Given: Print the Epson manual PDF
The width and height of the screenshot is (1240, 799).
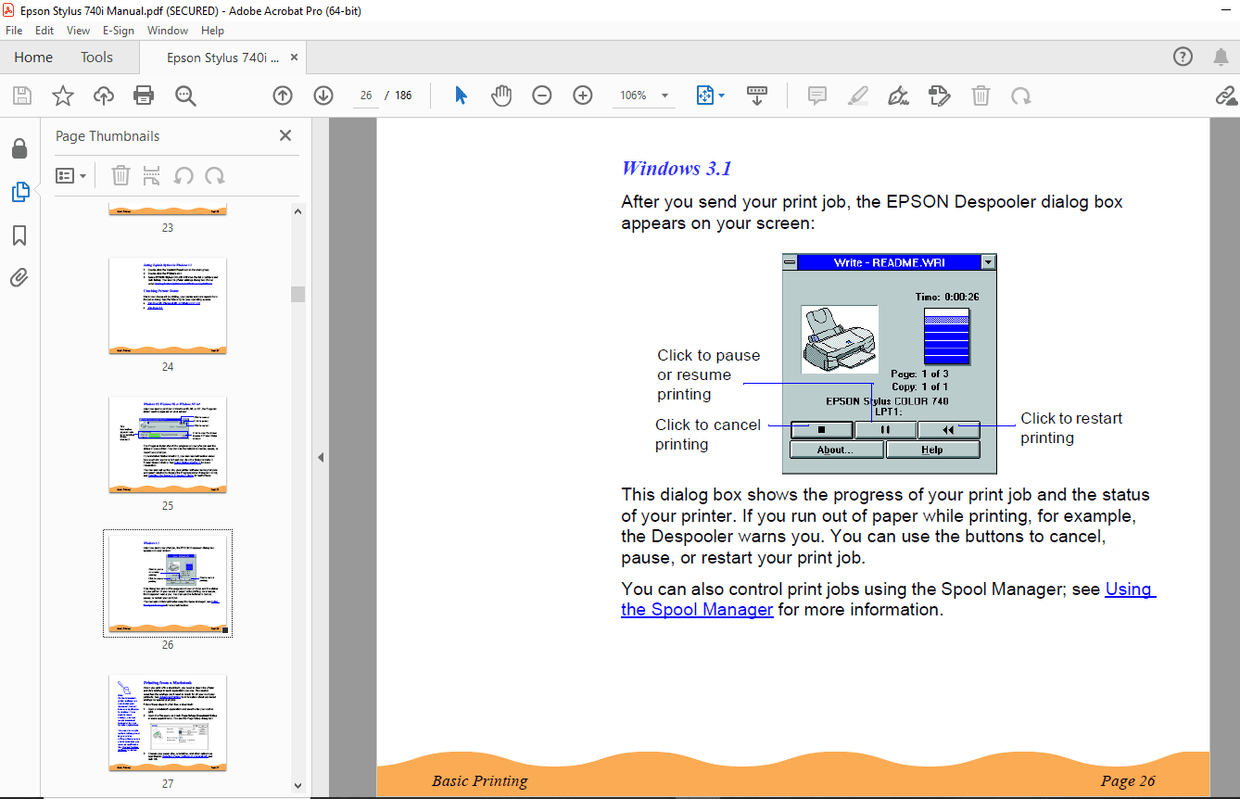Looking at the screenshot, I should tap(143, 95).
